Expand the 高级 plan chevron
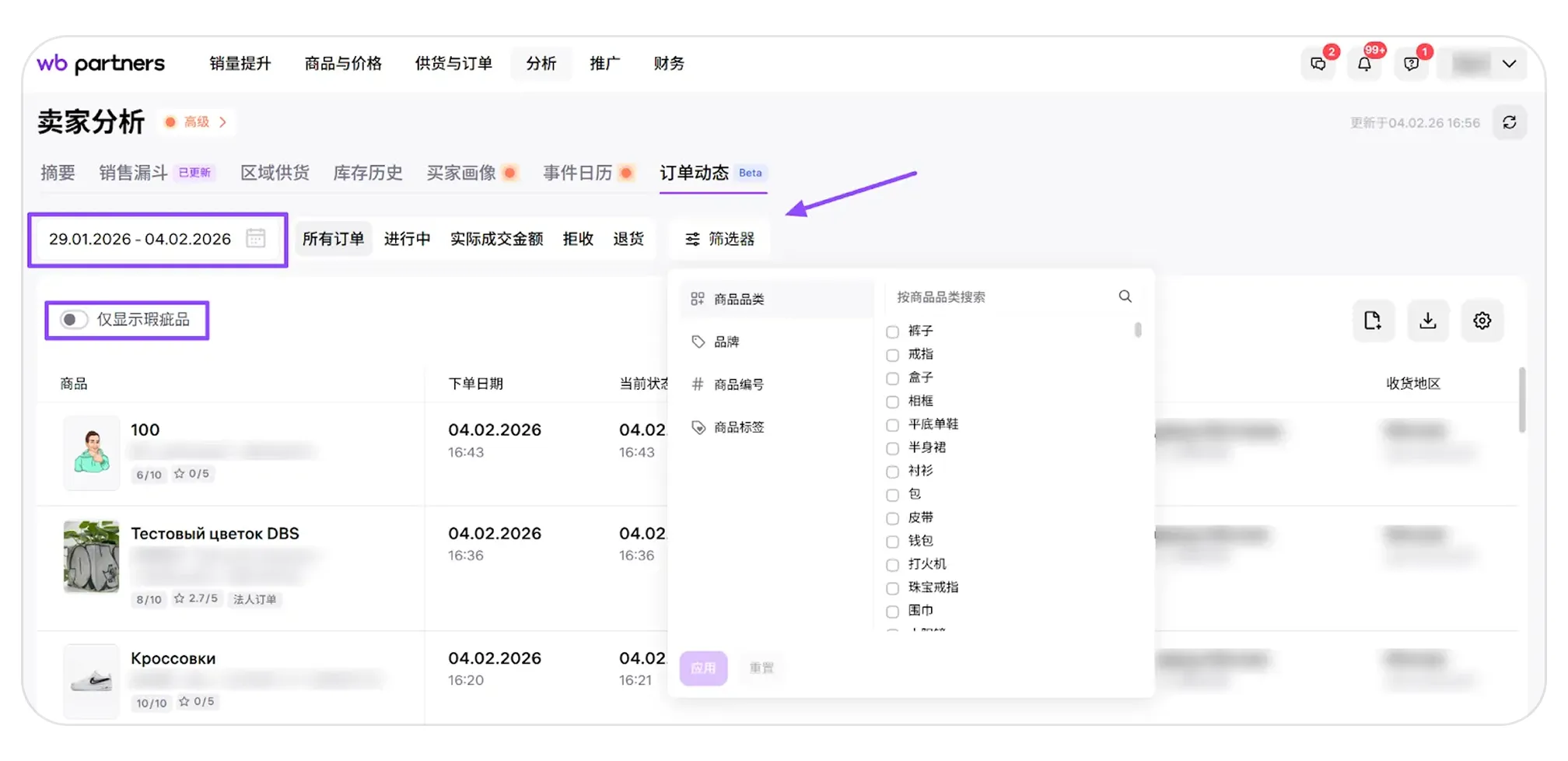Image resolution: width=1568 pixels, height=761 pixels. click(223, 122)
